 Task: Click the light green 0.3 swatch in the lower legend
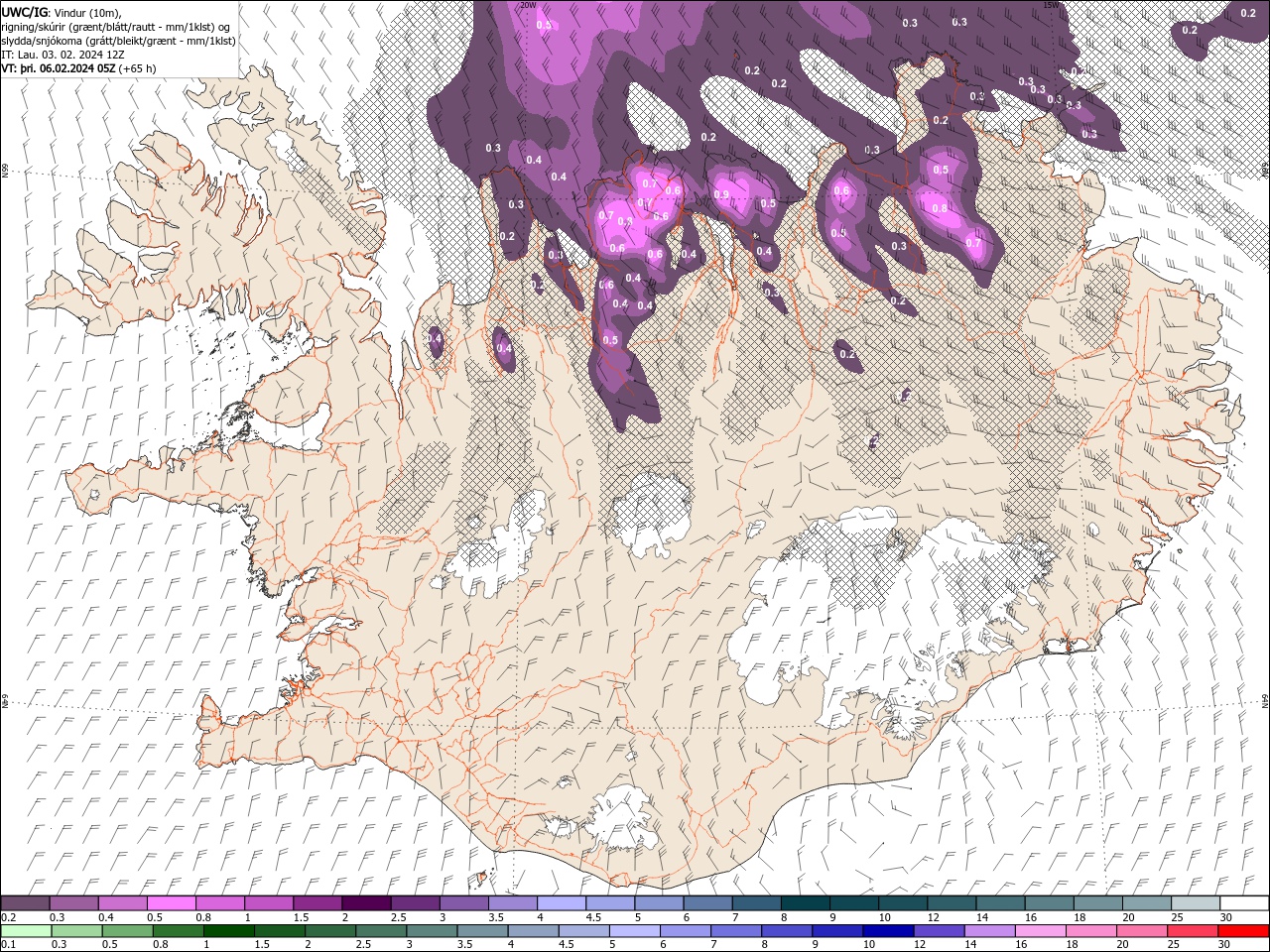pyautogui.click(x=74, y=930)
